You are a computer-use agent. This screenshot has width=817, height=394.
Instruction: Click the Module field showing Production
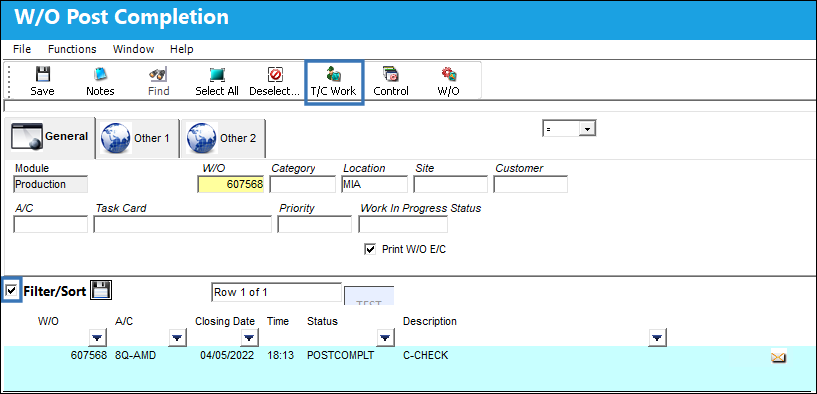[51, 184]
